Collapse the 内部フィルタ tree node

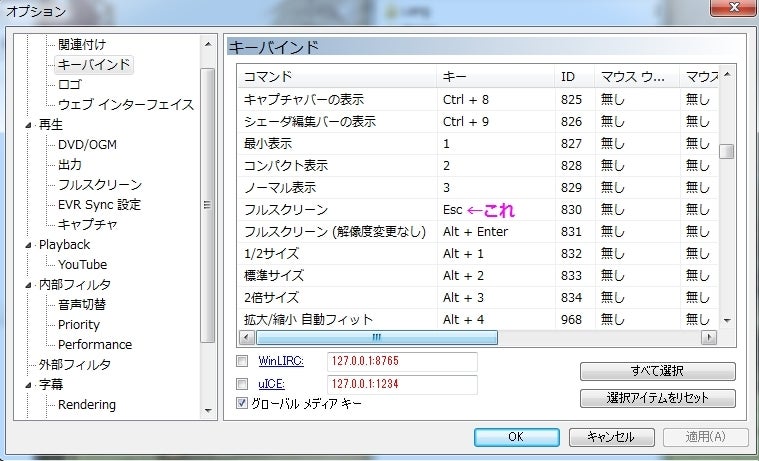[29, 285]
